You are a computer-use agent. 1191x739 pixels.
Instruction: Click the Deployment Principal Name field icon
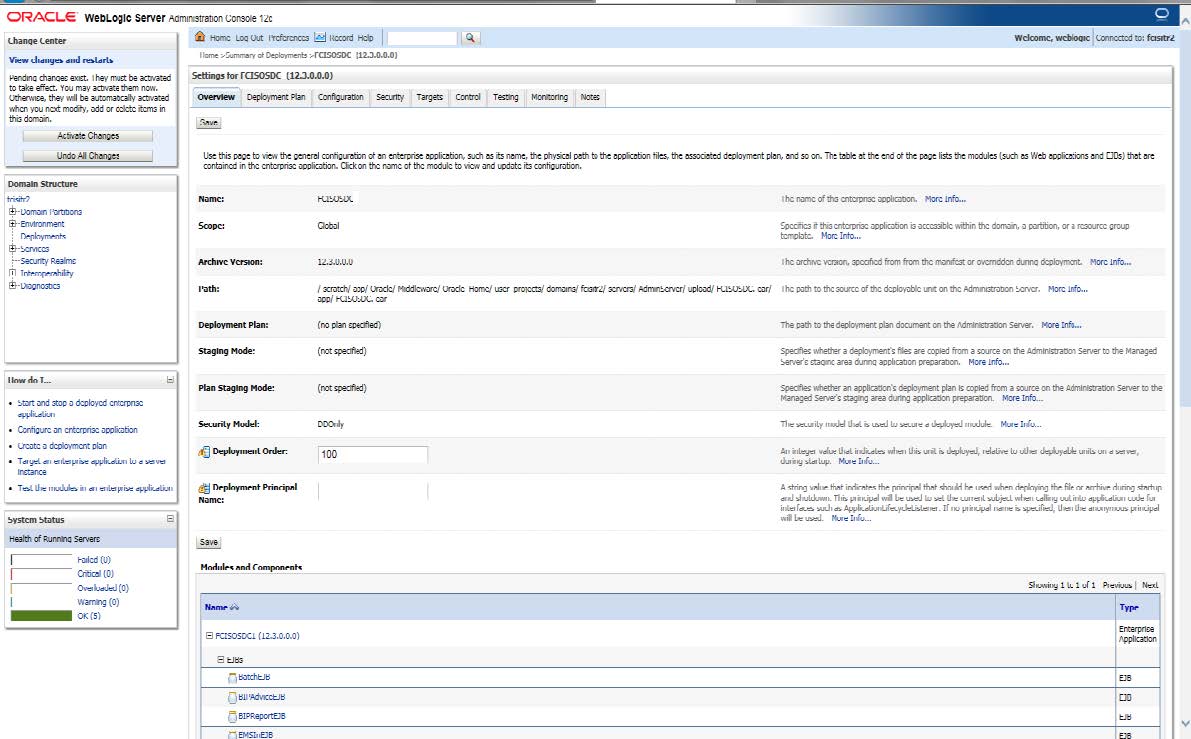[x=204, y=488]
